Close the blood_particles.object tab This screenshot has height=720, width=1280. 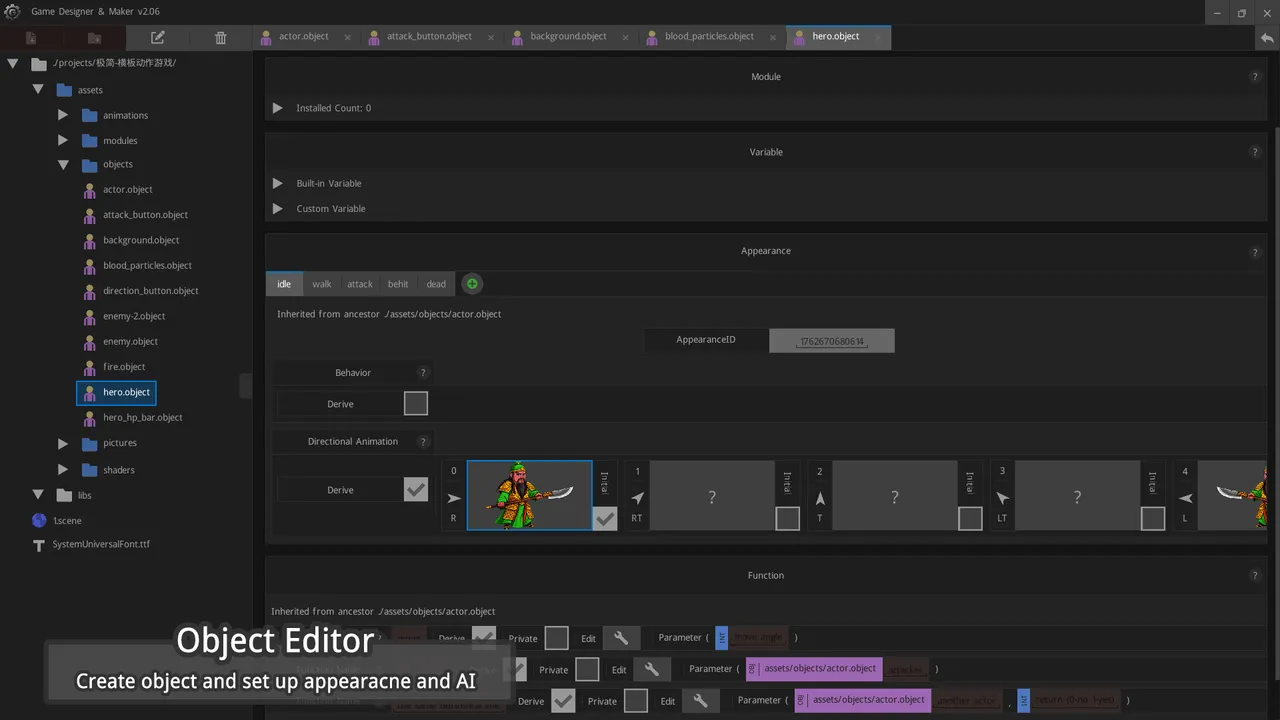773,37
